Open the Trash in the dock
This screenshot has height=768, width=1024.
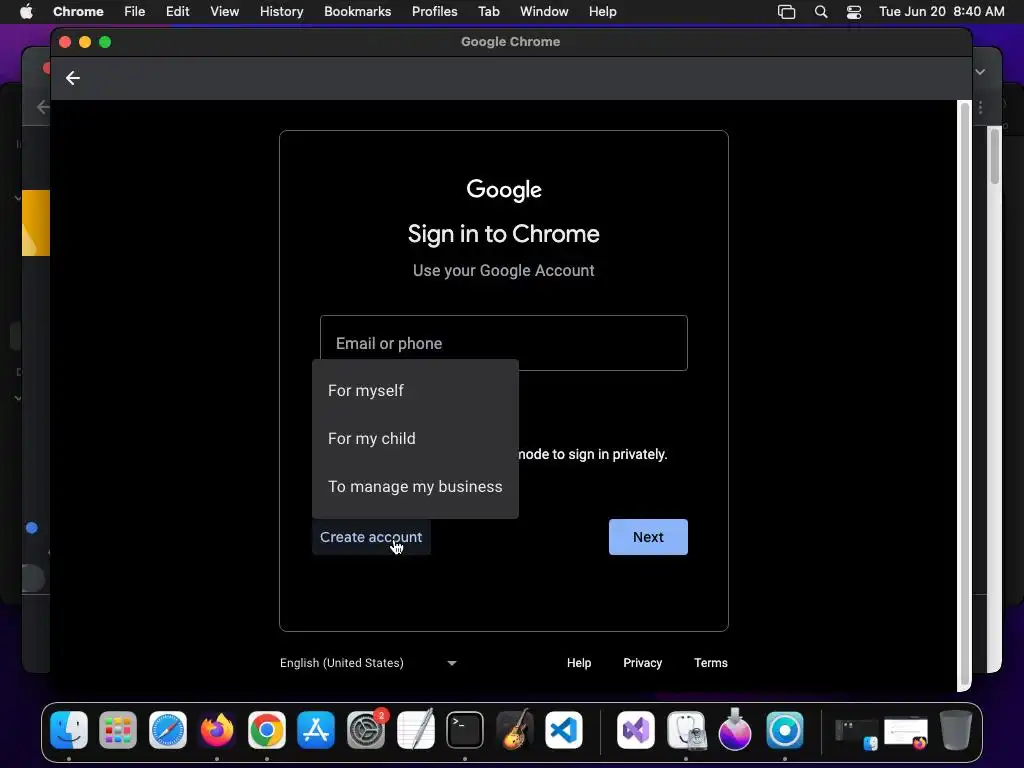[x=955, y=729]
